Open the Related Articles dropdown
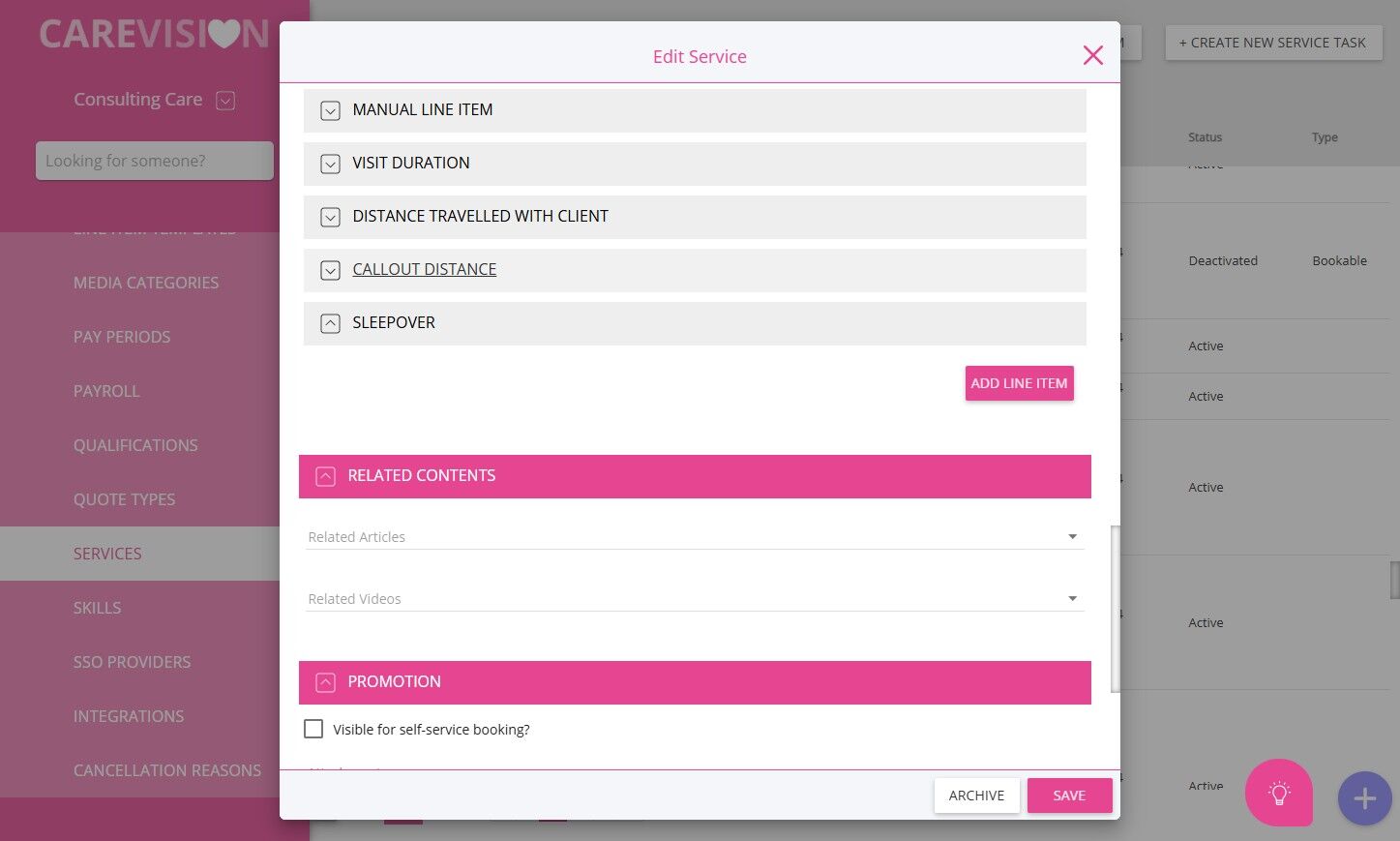This screenshot has width=1400, height=841. [1072, 537]
